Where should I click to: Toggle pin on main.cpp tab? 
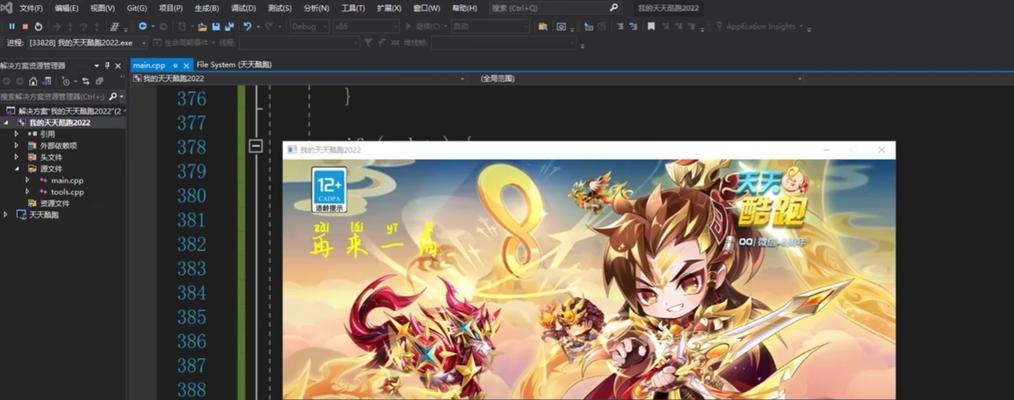[x=175, y=65]
